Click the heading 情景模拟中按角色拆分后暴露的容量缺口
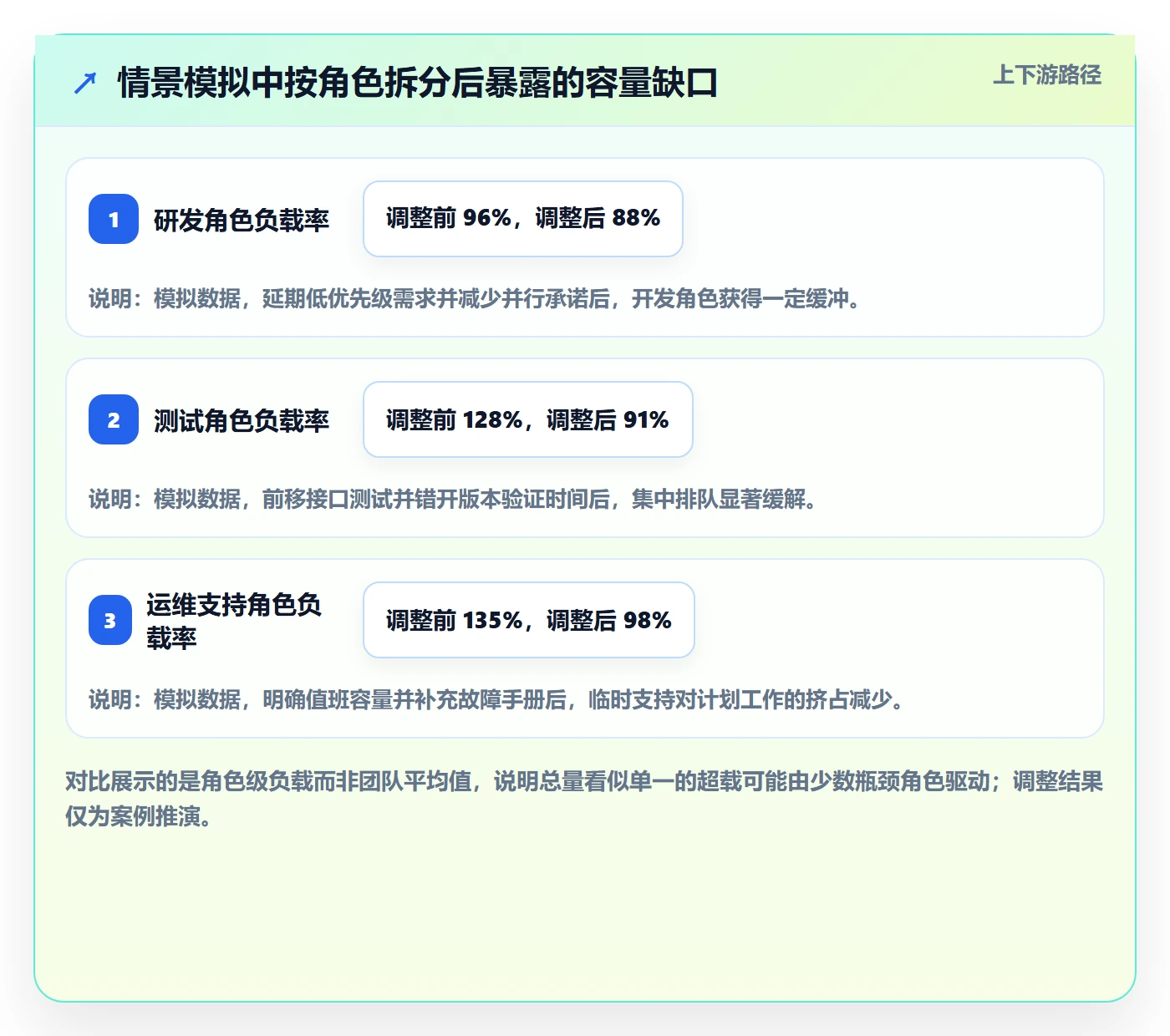This screenshot has width=1170, height=1036. pos(418,84)
